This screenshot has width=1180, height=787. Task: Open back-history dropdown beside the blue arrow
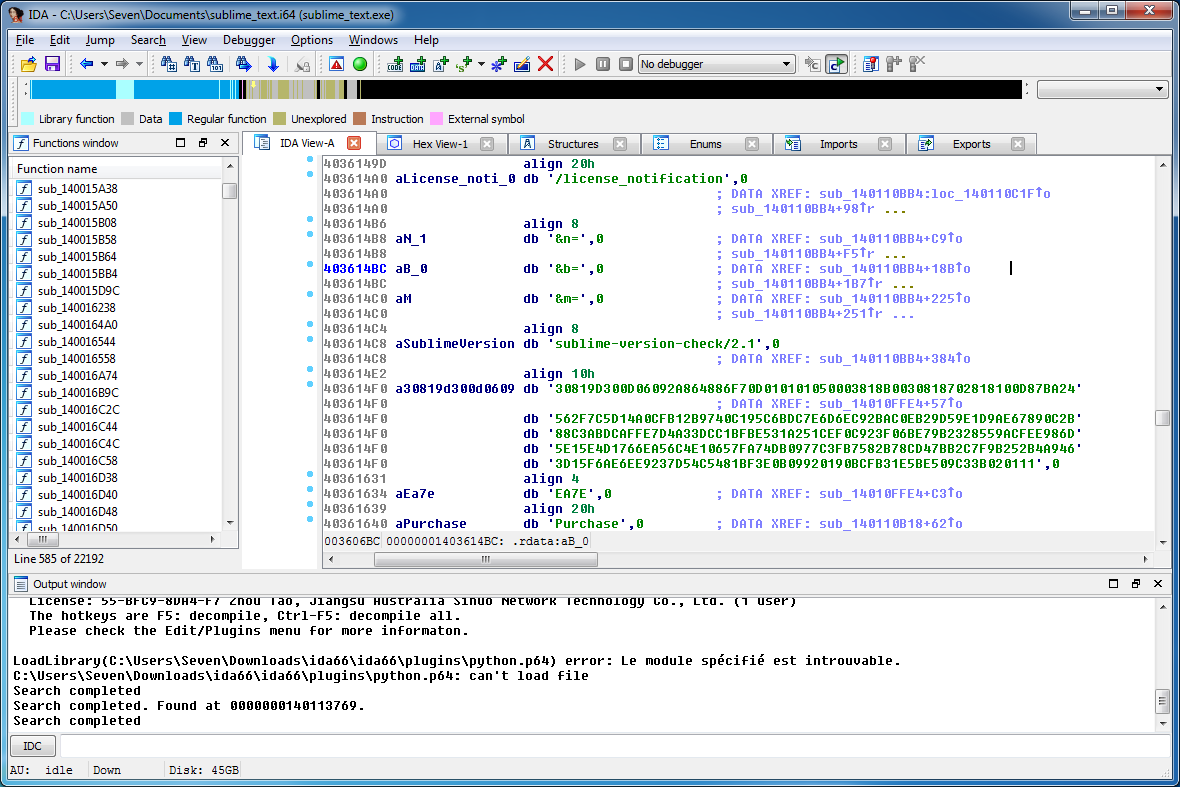[x=105, y=64]
